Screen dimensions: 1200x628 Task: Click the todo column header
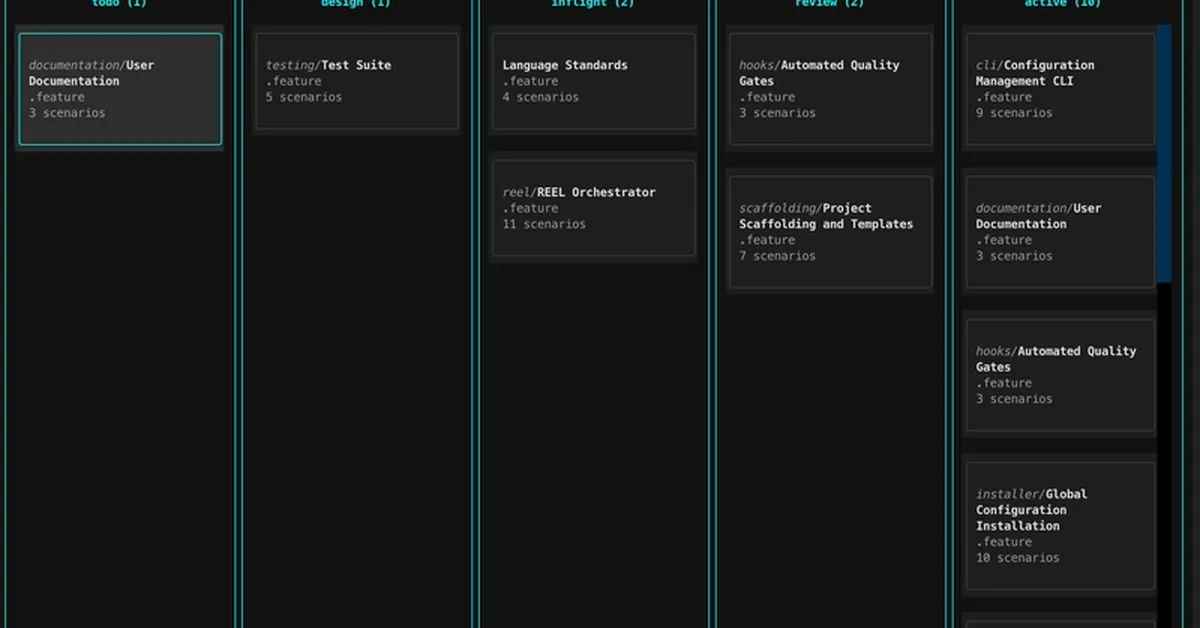(120, 4)
